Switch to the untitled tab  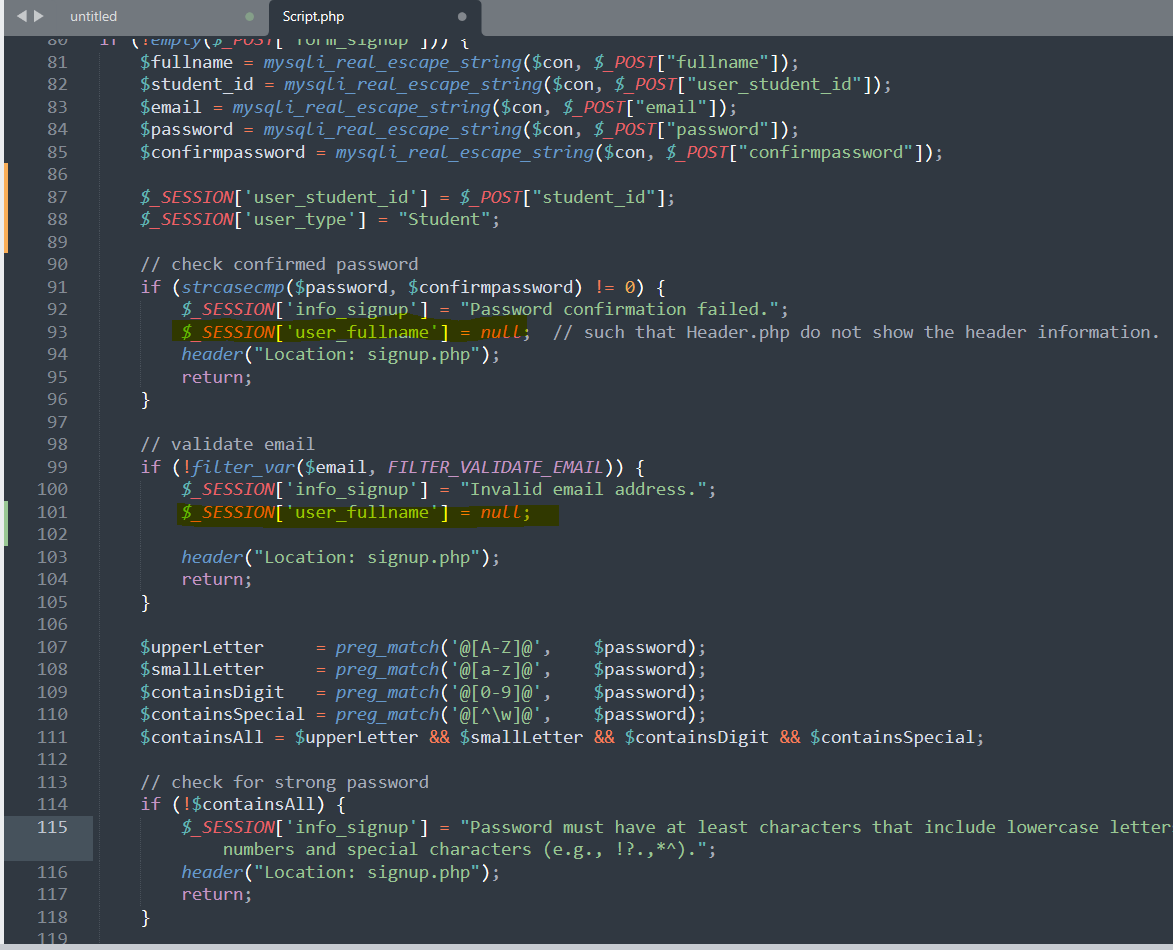coord(94,17)
